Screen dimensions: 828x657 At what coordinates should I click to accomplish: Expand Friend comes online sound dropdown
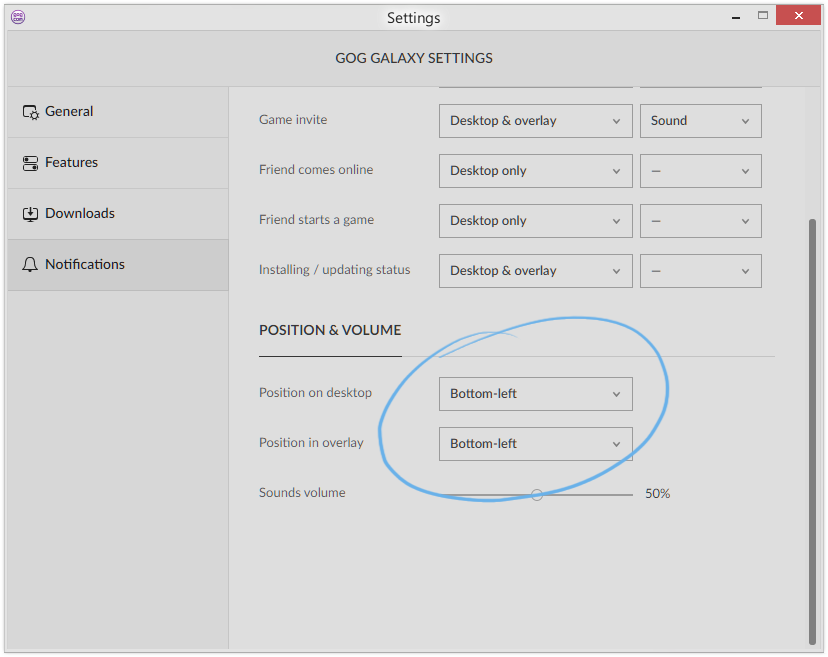pos(701,171)
